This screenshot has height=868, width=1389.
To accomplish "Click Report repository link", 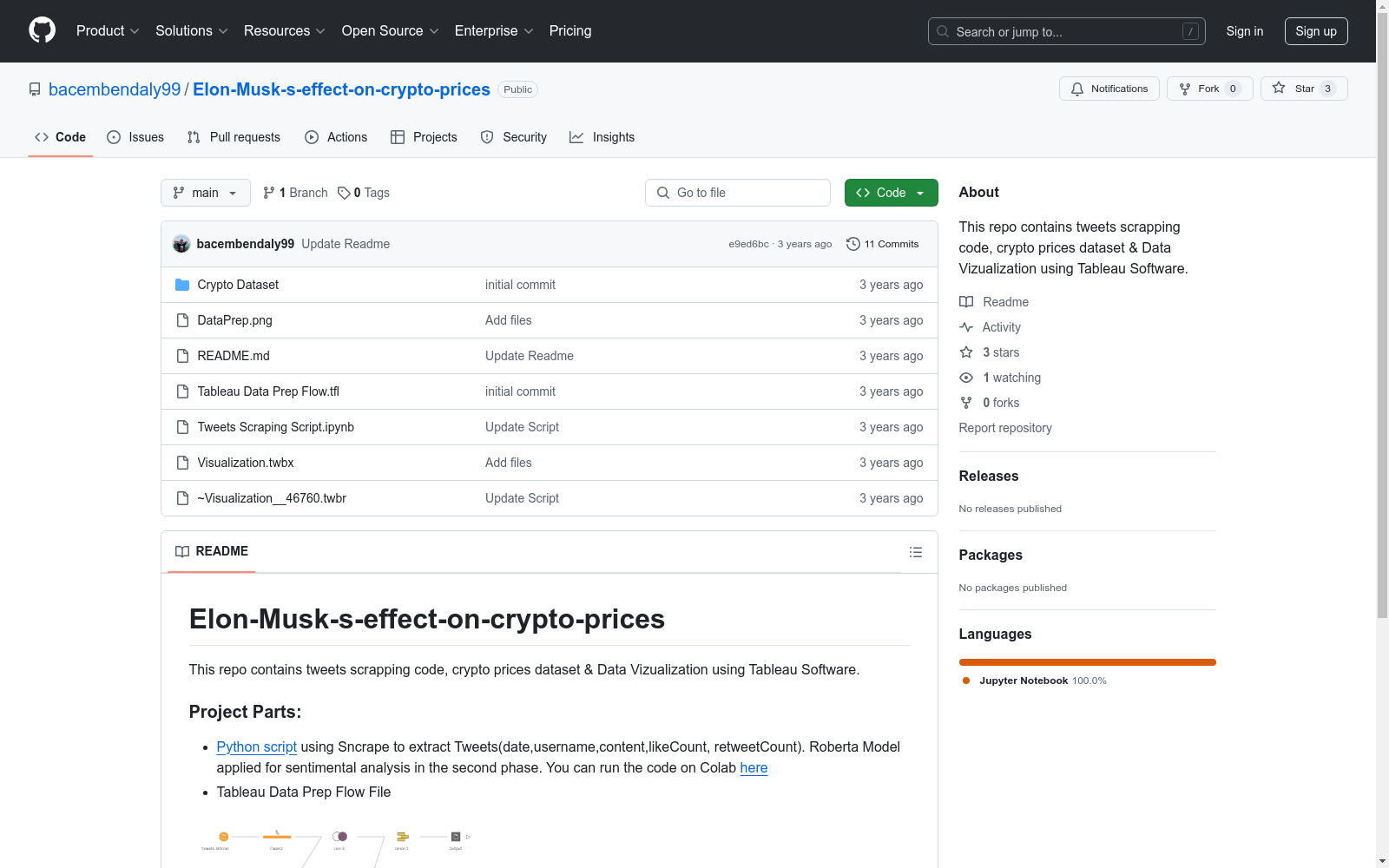I will 1005,428.
